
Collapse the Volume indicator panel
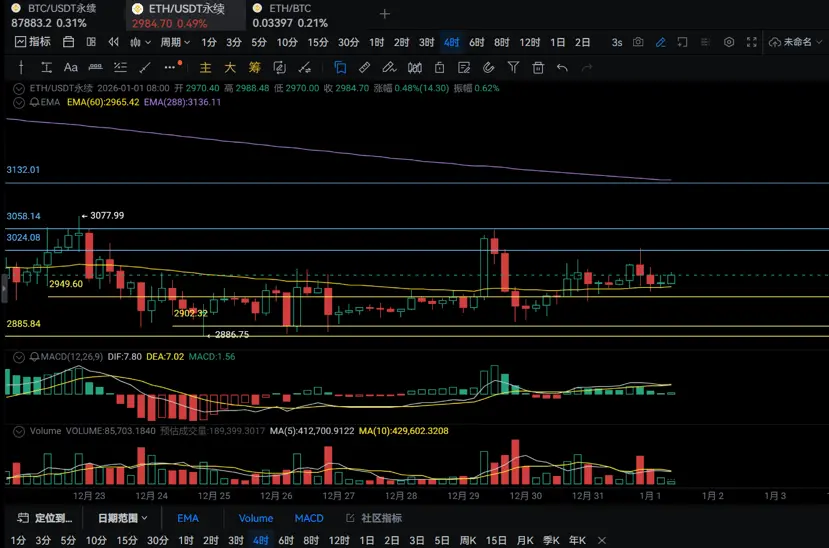19,431
